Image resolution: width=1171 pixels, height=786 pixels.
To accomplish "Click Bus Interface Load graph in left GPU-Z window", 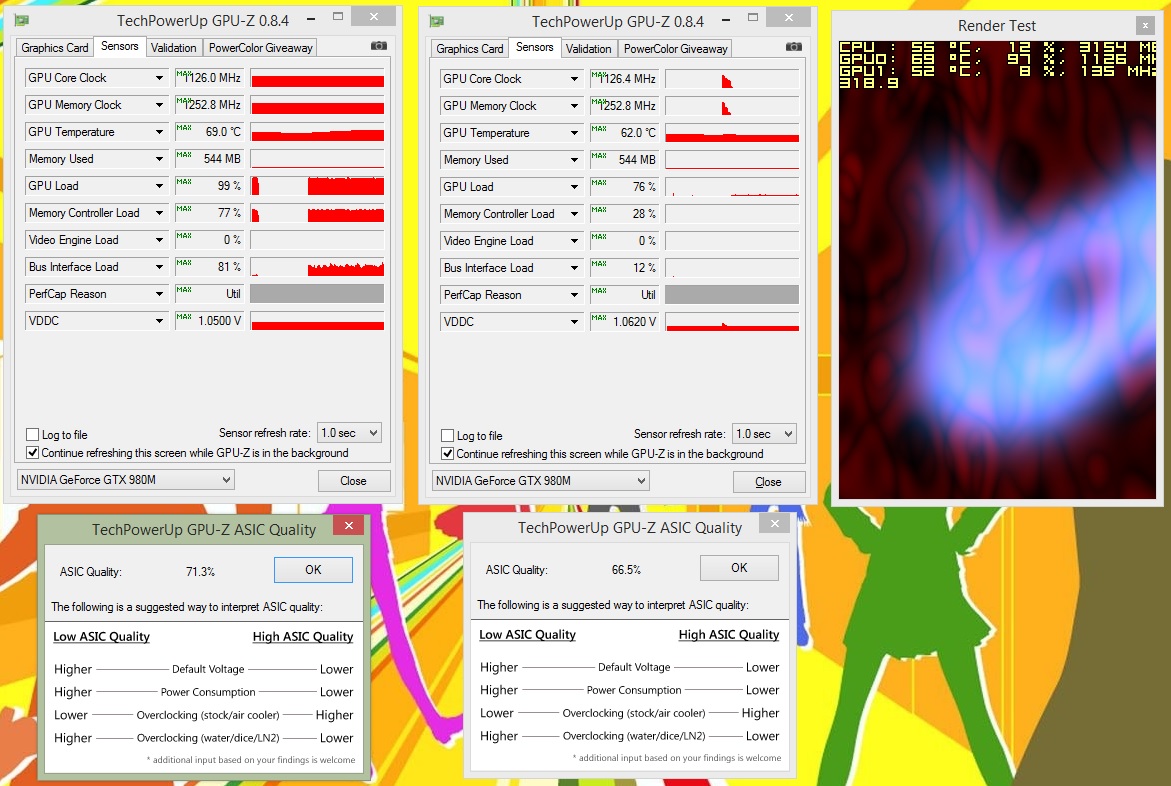I will click(x=317, y=267).
